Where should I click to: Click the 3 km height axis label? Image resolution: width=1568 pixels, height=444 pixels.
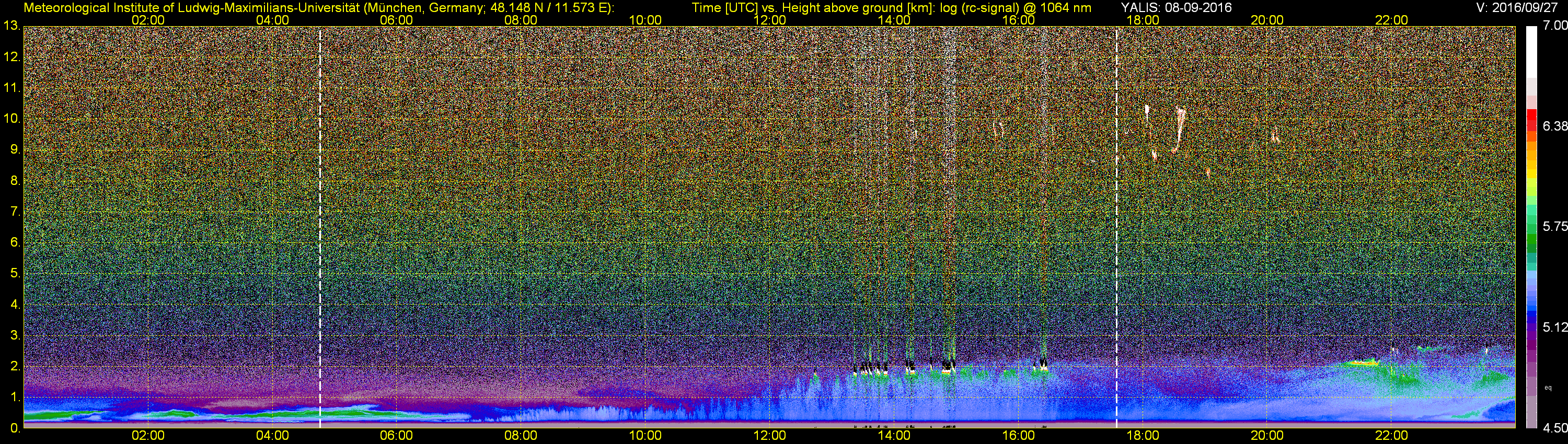15,335
